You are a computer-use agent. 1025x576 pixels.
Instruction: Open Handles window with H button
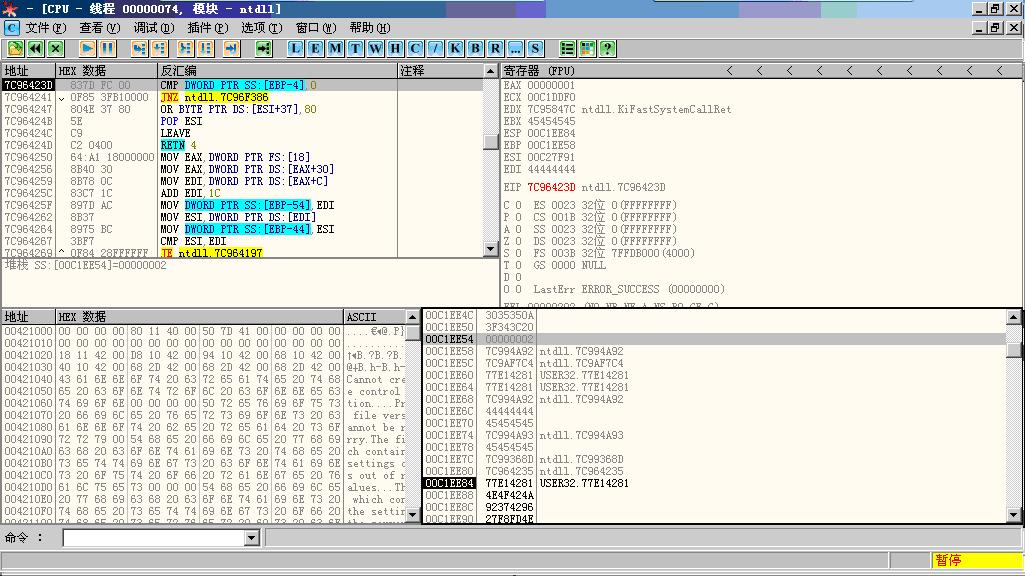coord(395,48)
